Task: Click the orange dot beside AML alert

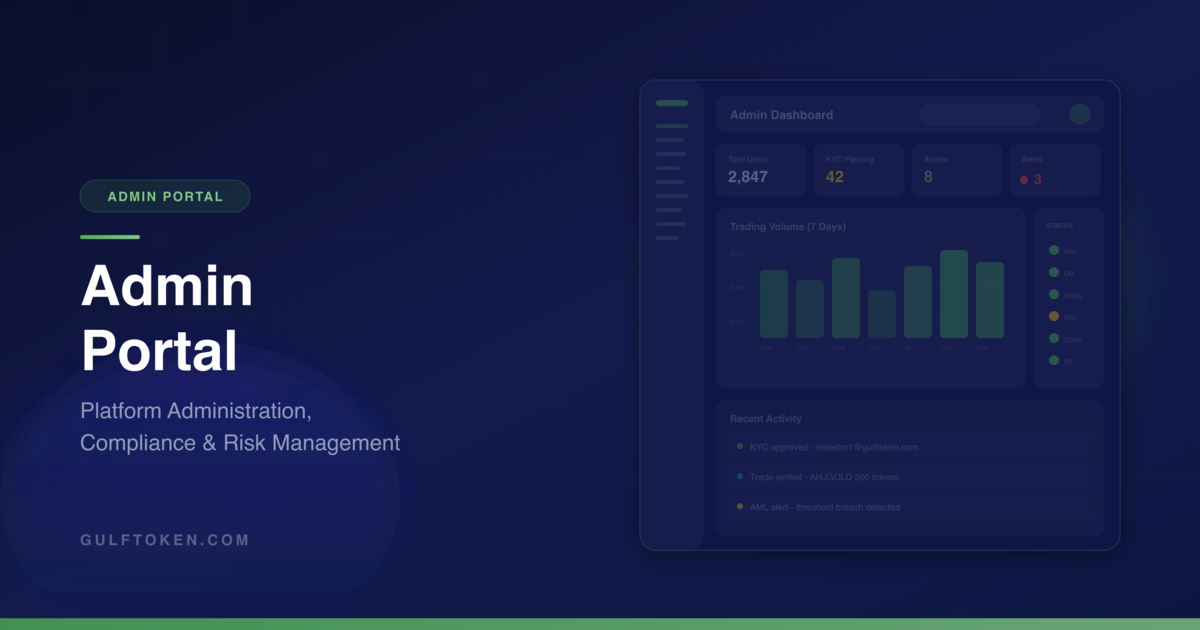Action: (x=740, y=507)
